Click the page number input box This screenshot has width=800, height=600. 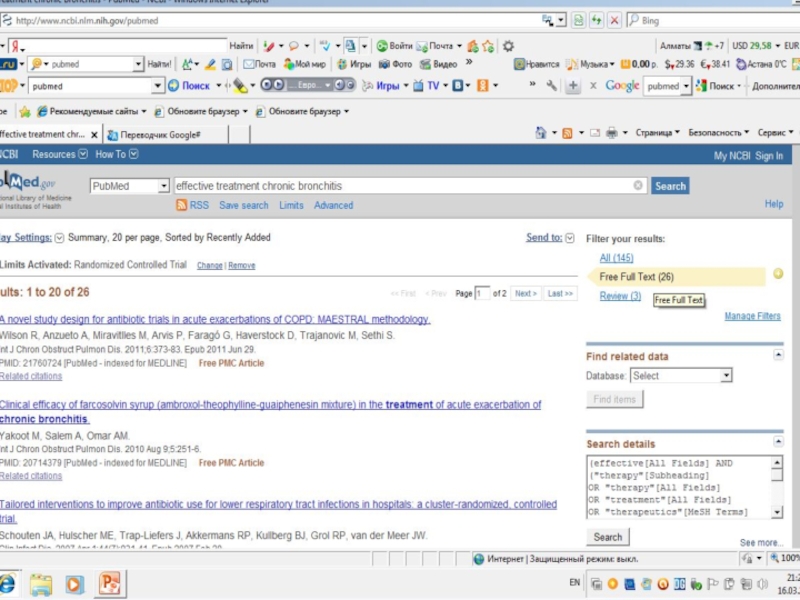[x=482, y=293]
